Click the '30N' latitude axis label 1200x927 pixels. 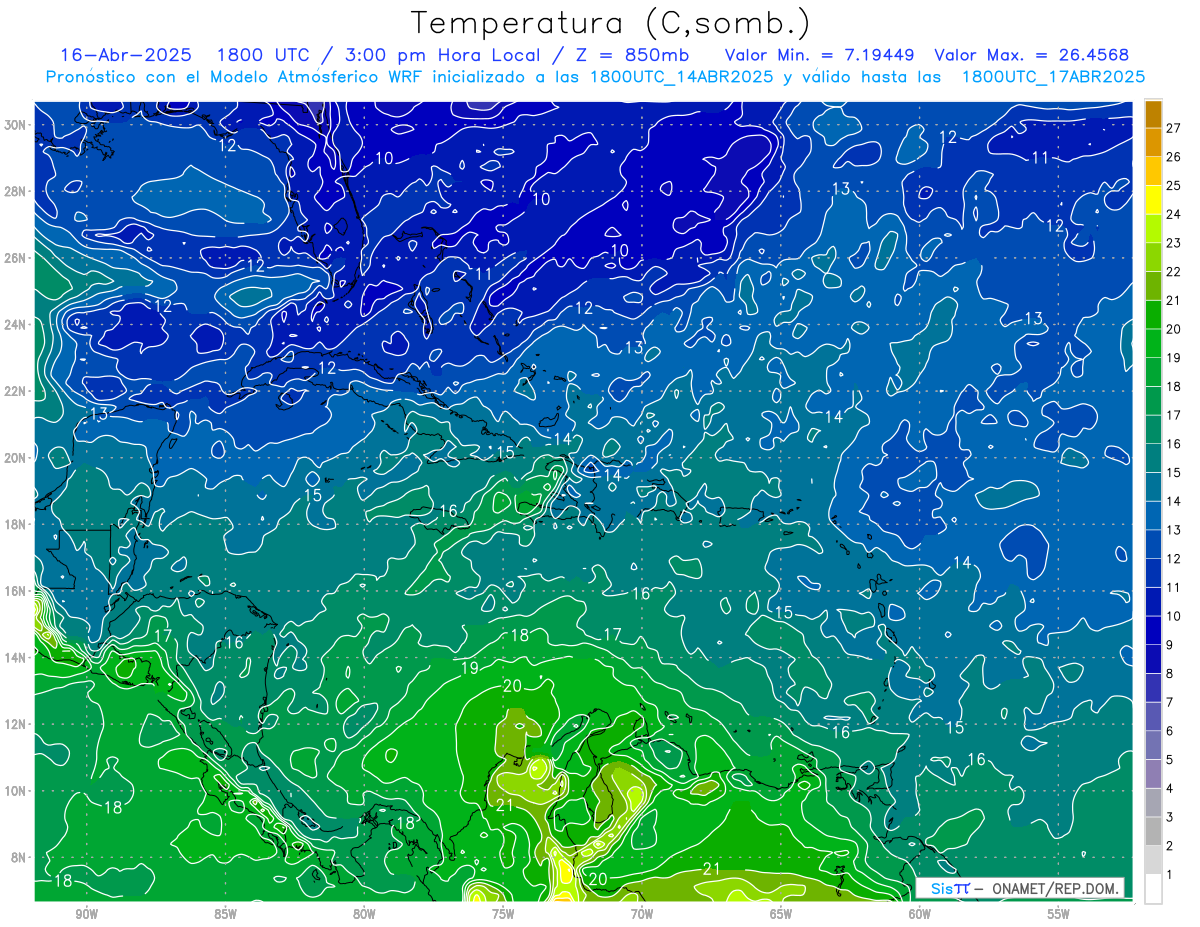[x=17, y=125]
